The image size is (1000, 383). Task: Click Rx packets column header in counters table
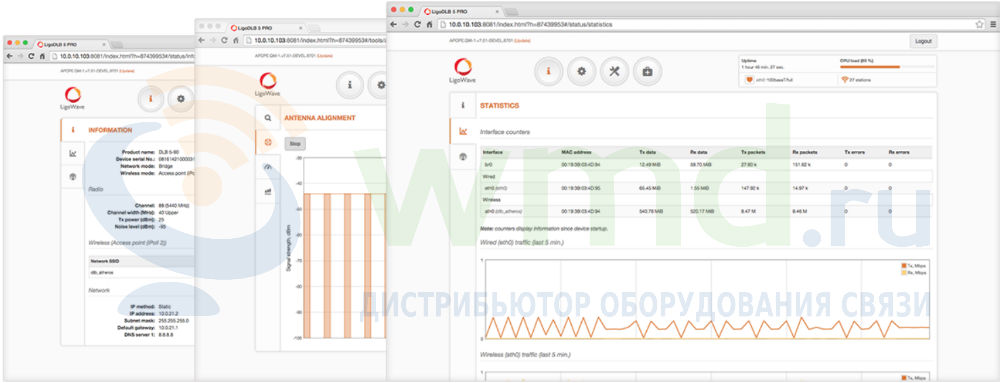(805, 152)
